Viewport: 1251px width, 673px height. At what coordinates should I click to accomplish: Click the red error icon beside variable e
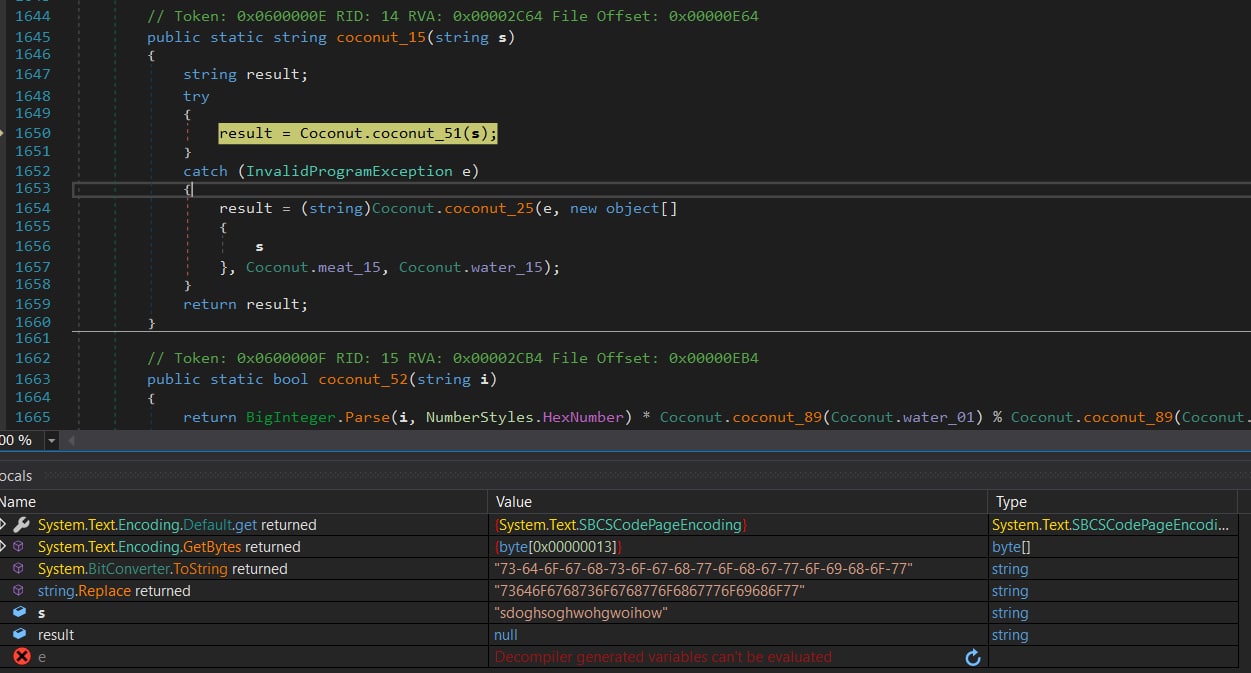coord(21,657)
